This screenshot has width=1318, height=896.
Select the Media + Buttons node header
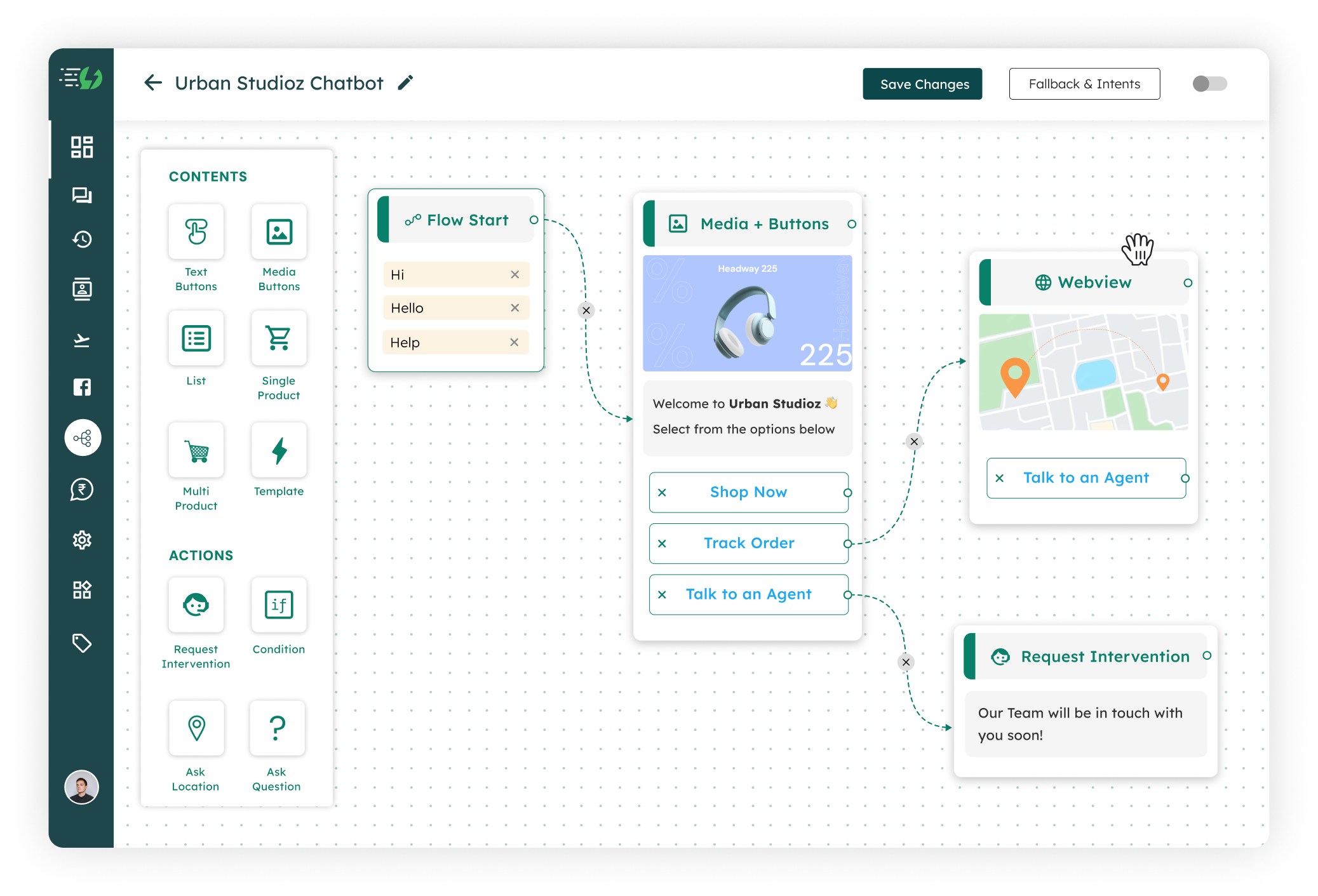point(748,224)
